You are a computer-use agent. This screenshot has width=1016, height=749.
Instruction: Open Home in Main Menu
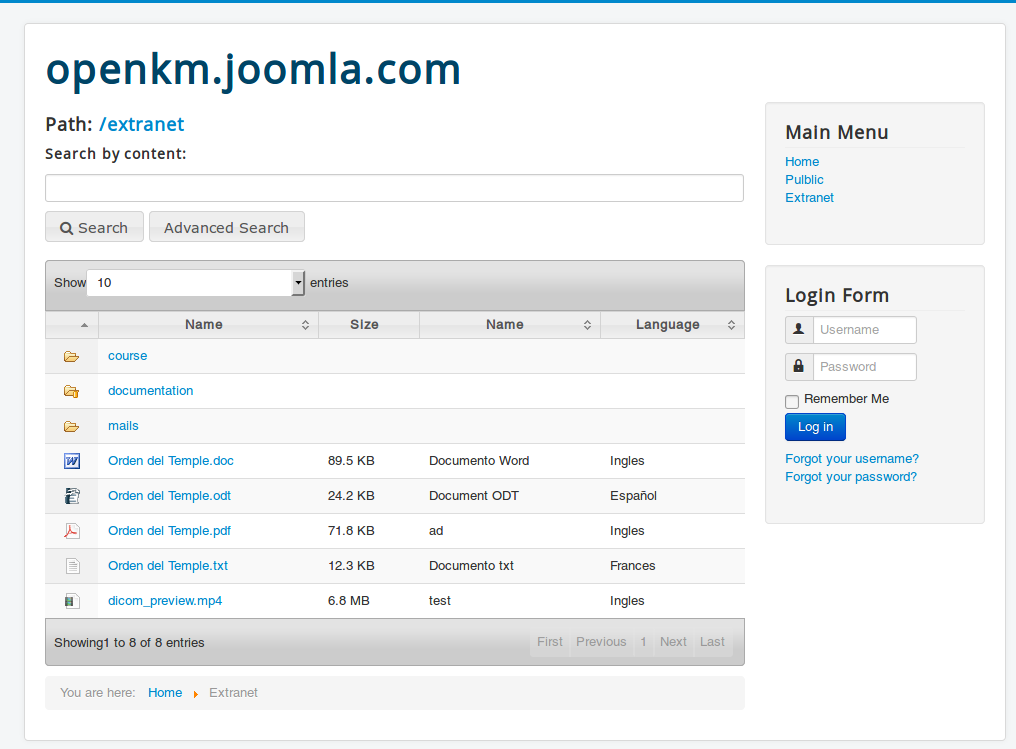coord(802,161)
